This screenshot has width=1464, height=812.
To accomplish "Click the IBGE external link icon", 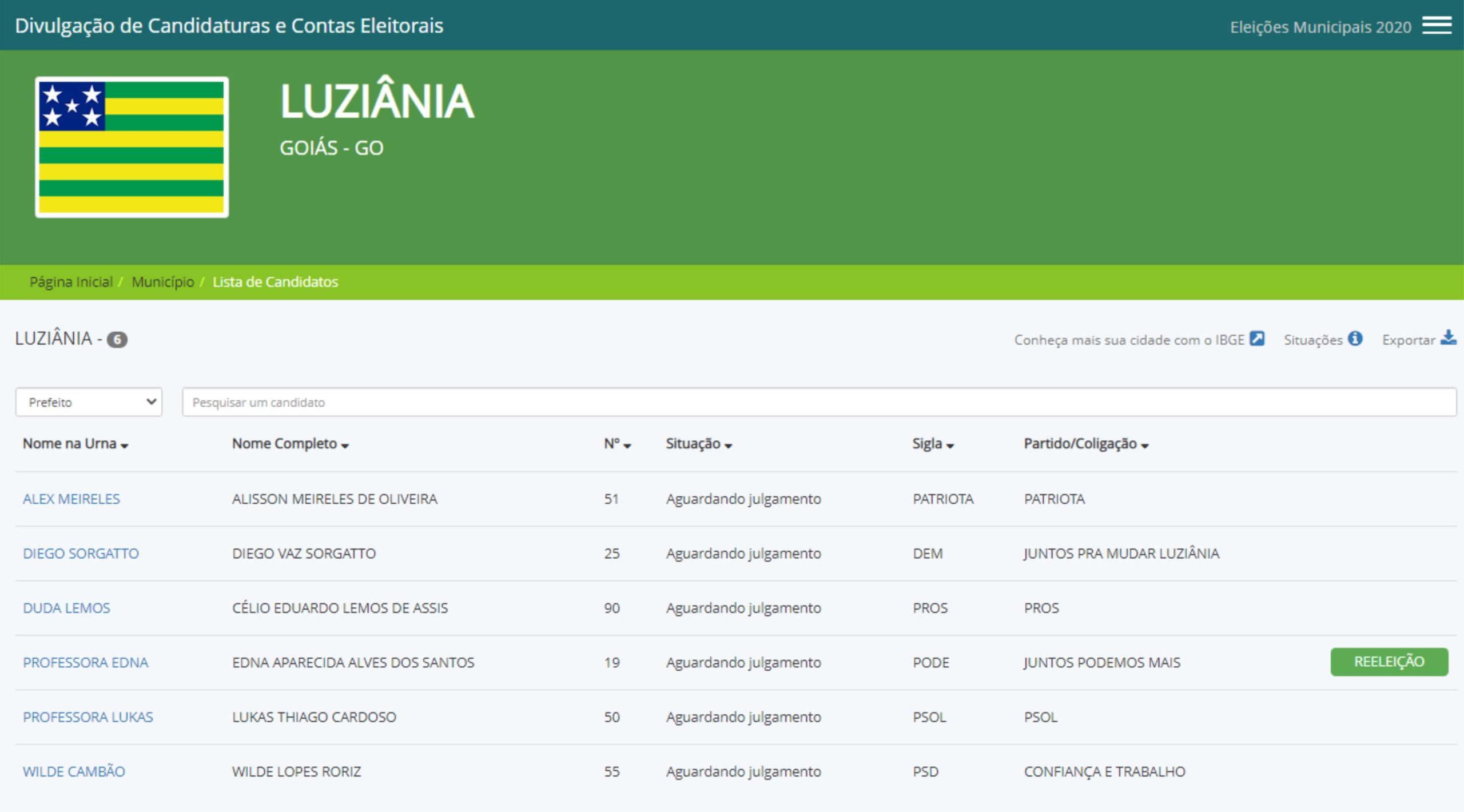I will coord(1256,339).
